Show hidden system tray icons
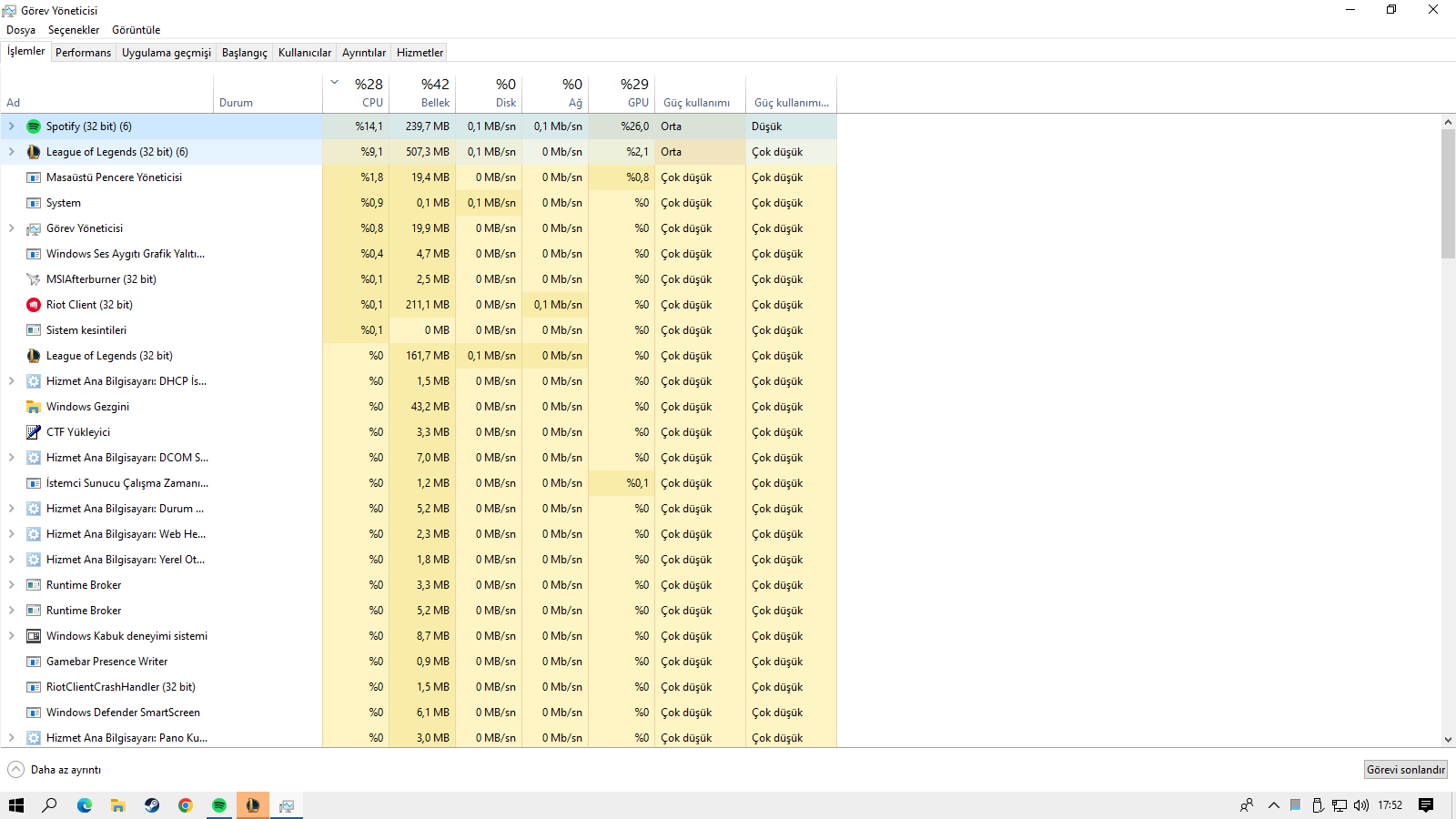The height and width of the screenshot is (819, 1456). point(1274,805)
